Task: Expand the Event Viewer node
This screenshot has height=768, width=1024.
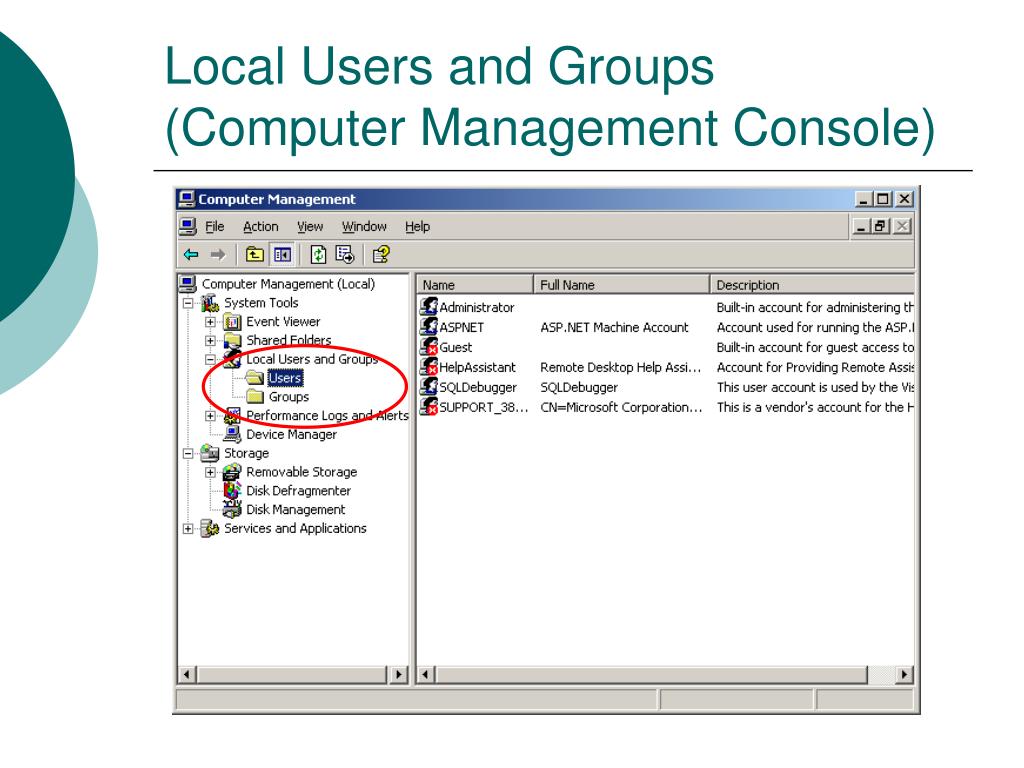Action: [210, 322]
